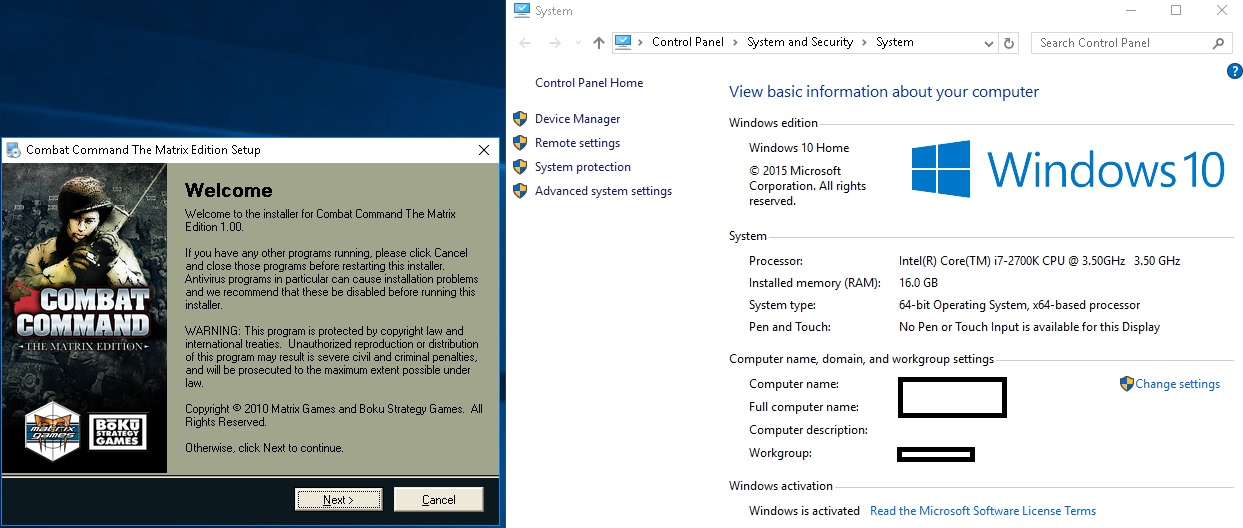Click the computer icon in address bar
This screenshot has height=528, width=1243.
click(624, 42)
